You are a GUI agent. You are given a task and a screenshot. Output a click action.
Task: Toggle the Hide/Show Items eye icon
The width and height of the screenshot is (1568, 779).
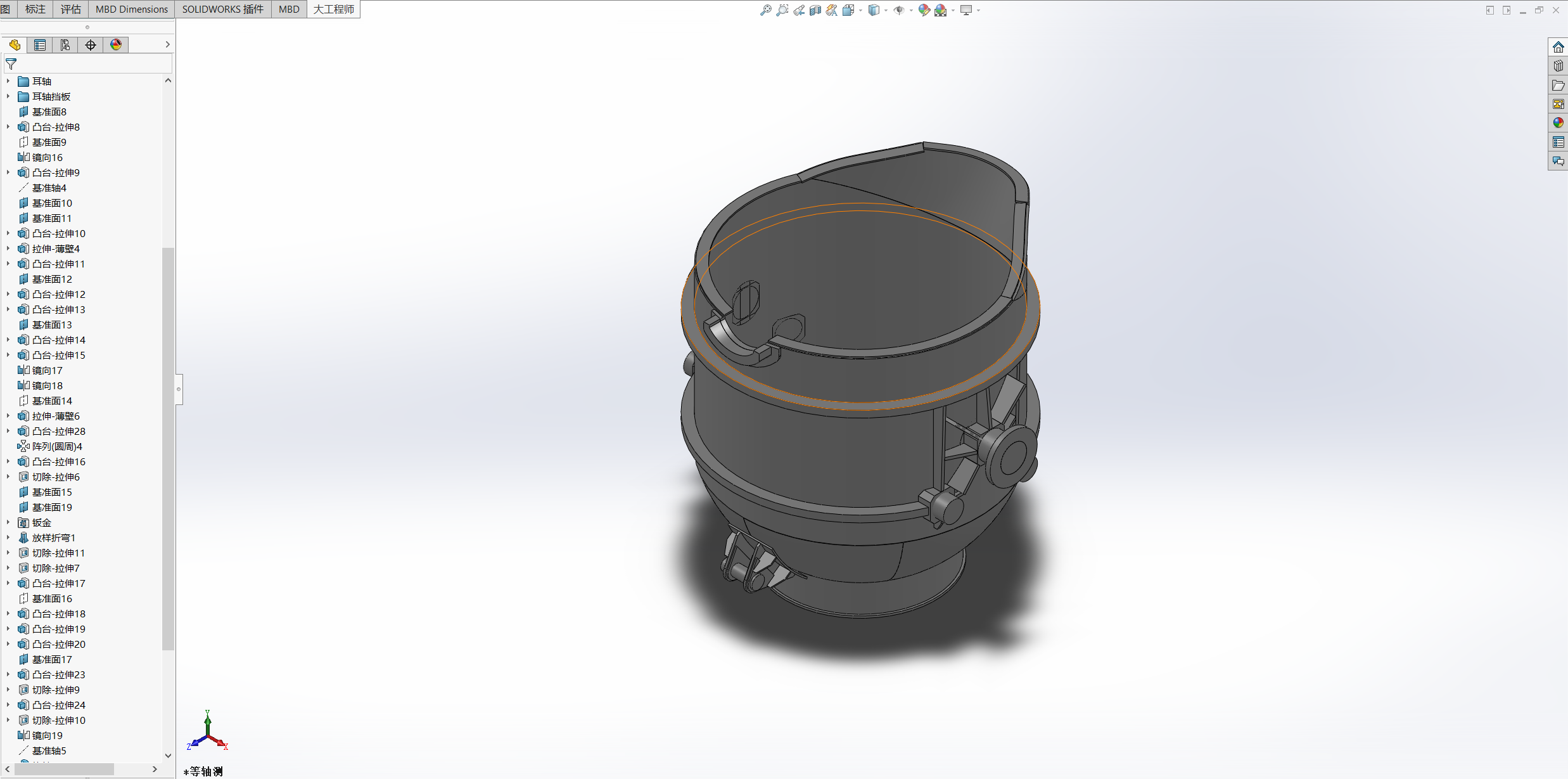pyautogui.click(x=898, y=10)
